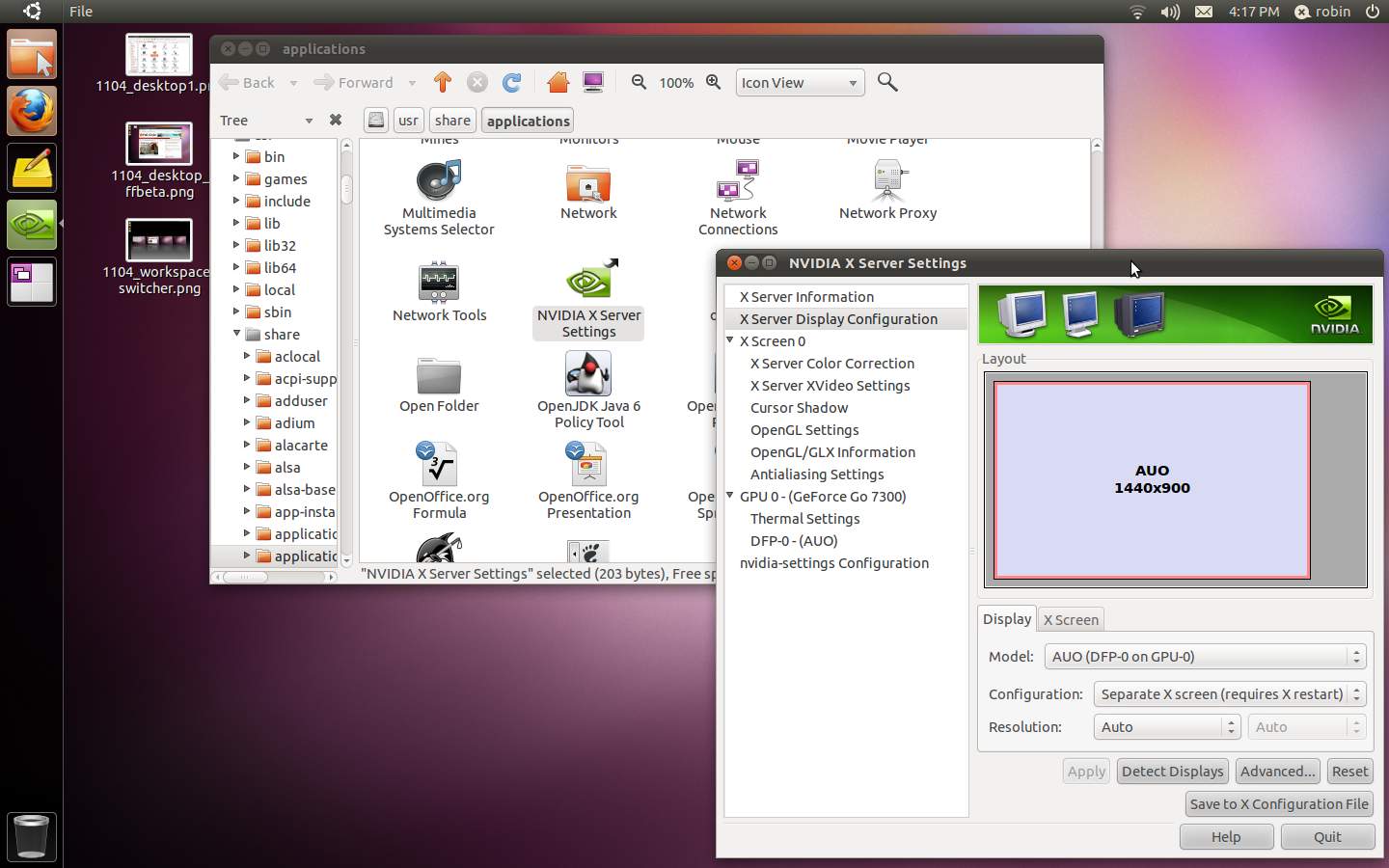Zoom in with the plus magnifier
The image size is (1389, 868).
tap(713, 82)
